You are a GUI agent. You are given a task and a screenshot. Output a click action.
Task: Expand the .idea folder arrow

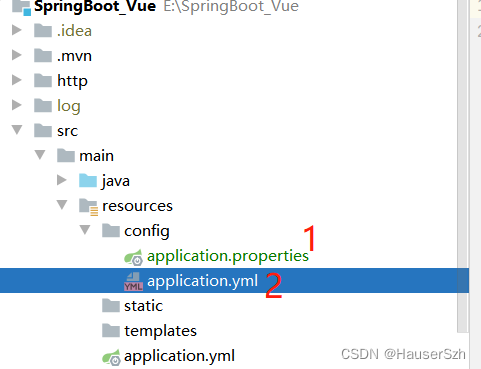17,30
